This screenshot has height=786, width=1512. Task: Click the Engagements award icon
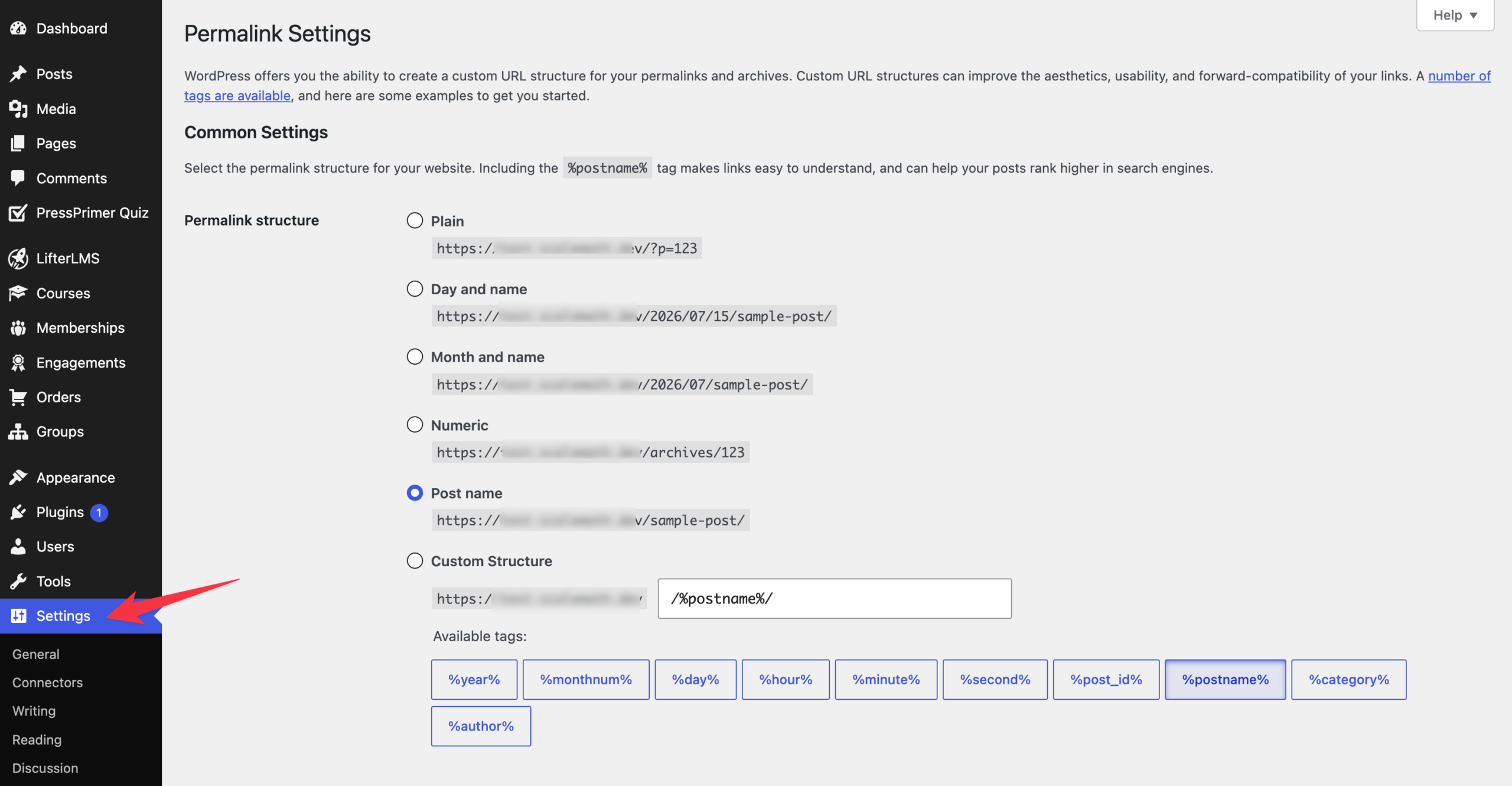(x=18, y=362)
